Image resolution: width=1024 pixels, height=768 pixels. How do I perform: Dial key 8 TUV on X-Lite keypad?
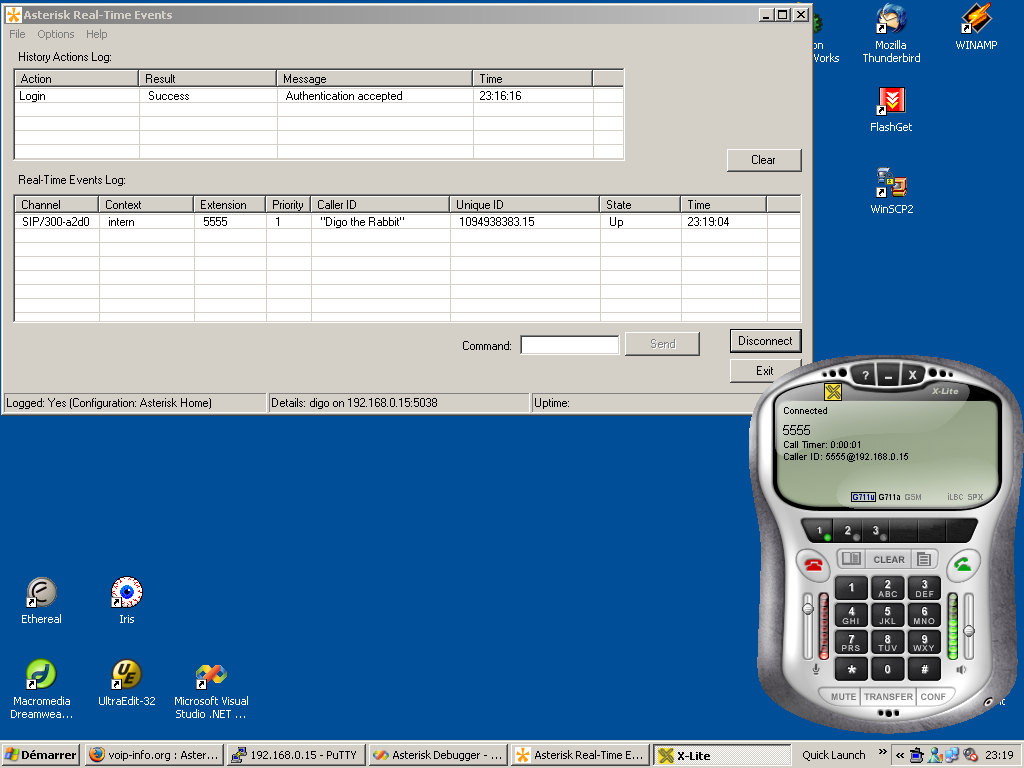pos(888,642)
